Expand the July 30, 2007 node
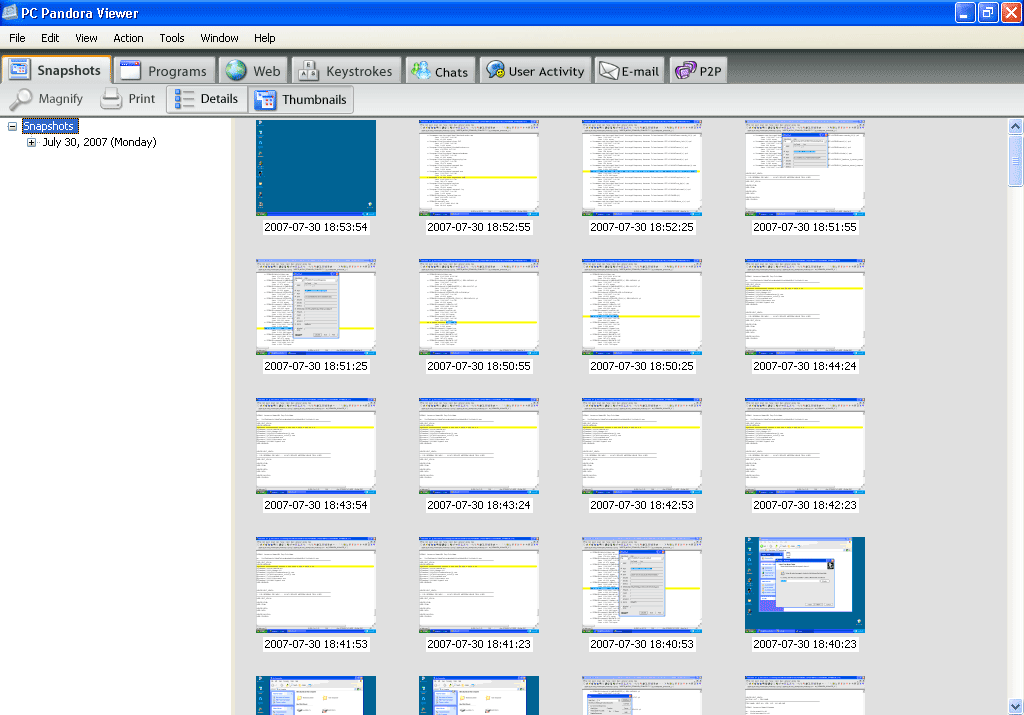This screenshot has height=715, width=1024. (32, 142)
